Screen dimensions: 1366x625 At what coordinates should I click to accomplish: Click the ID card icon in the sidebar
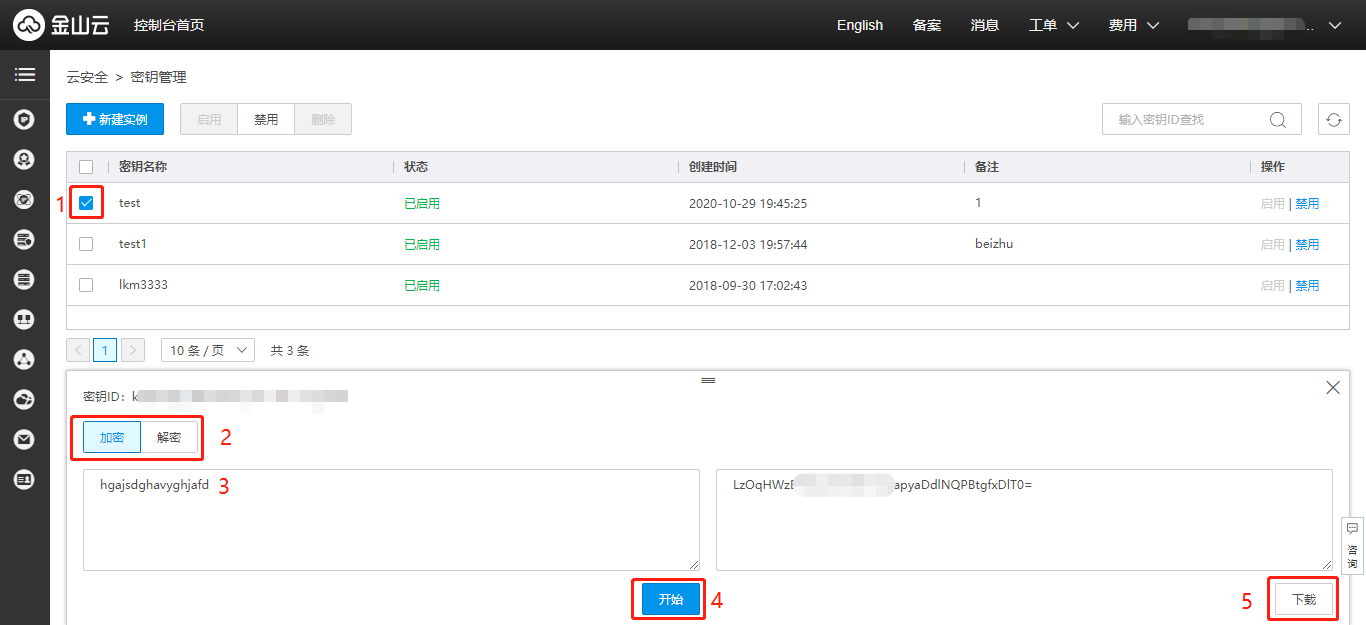(x=25, y=480)
